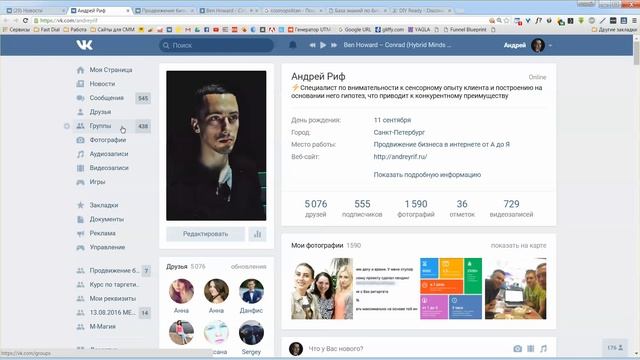This screenshot has width=640, height=360.
Task: Click the Видеозаписи film icon
Action: coord(80,168)
